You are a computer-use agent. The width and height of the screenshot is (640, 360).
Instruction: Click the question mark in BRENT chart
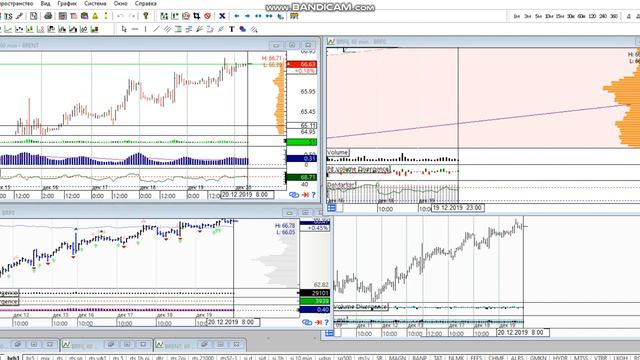[x=313, y=195]
